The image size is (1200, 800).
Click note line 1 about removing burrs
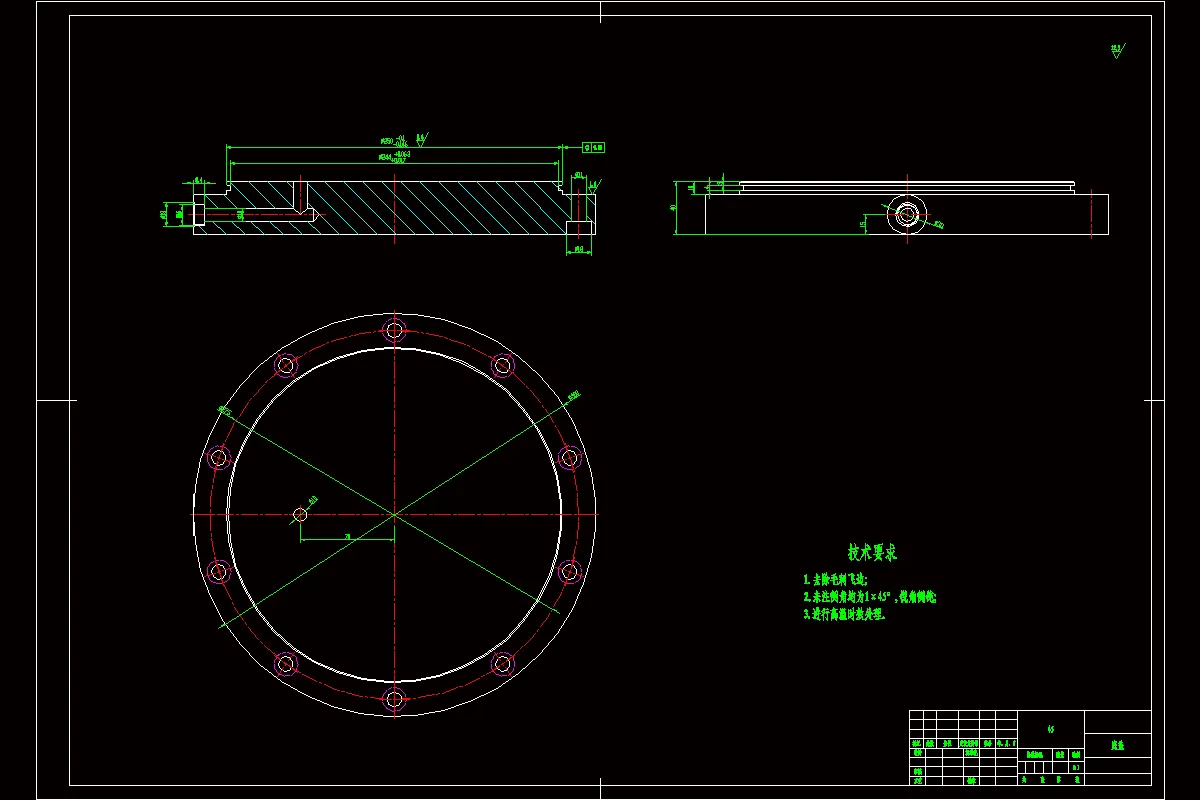(835, 579)
